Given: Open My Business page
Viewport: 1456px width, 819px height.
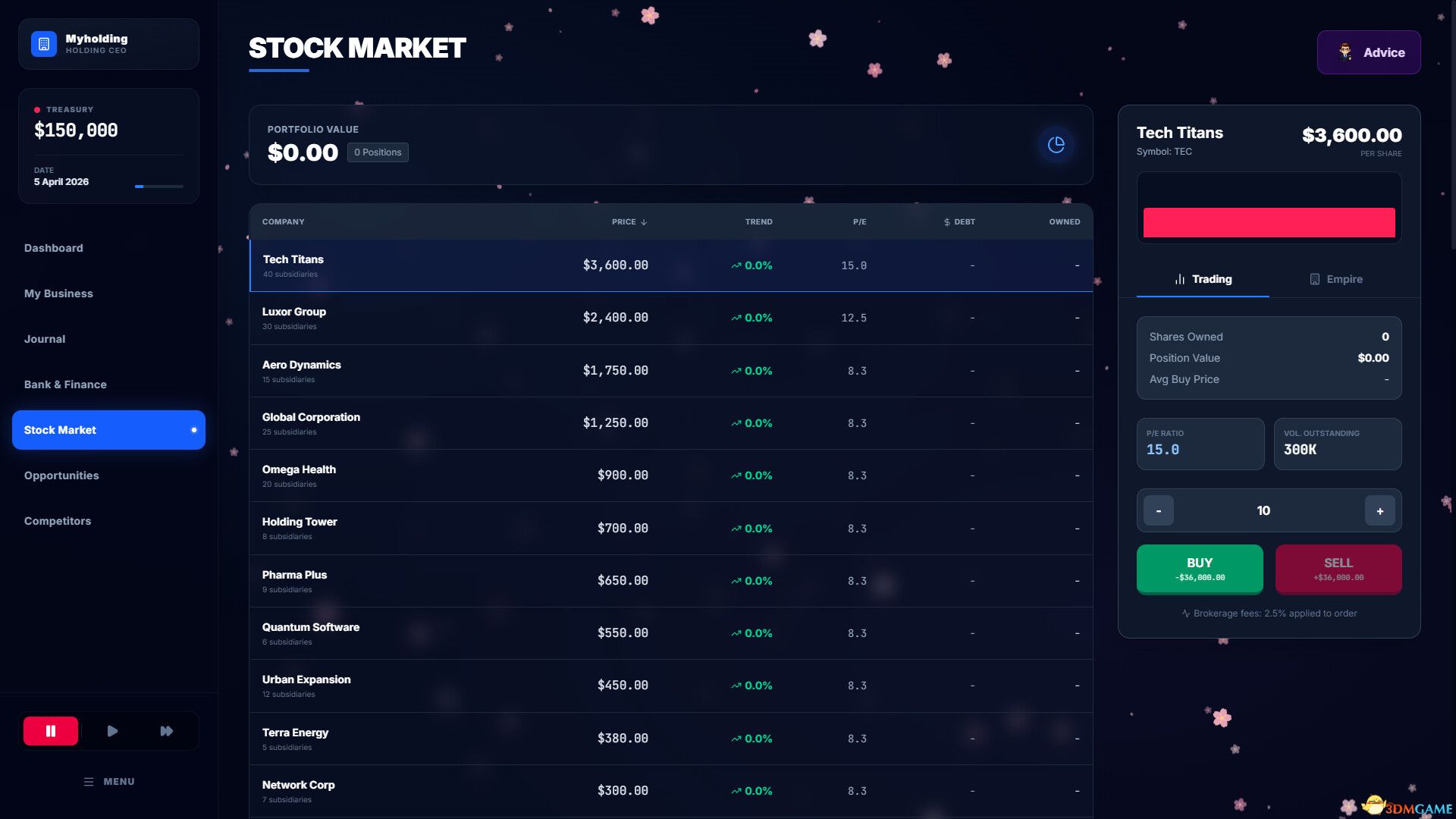Looking at the screenshot, I should point(108,293).
